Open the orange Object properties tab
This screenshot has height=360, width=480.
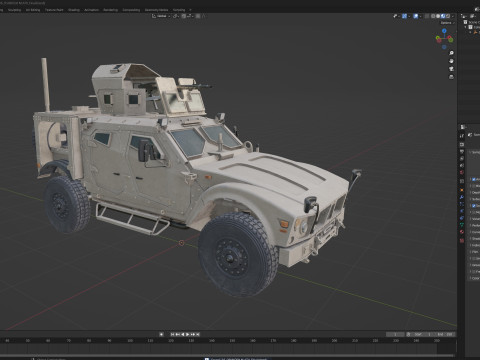point(462,190)
